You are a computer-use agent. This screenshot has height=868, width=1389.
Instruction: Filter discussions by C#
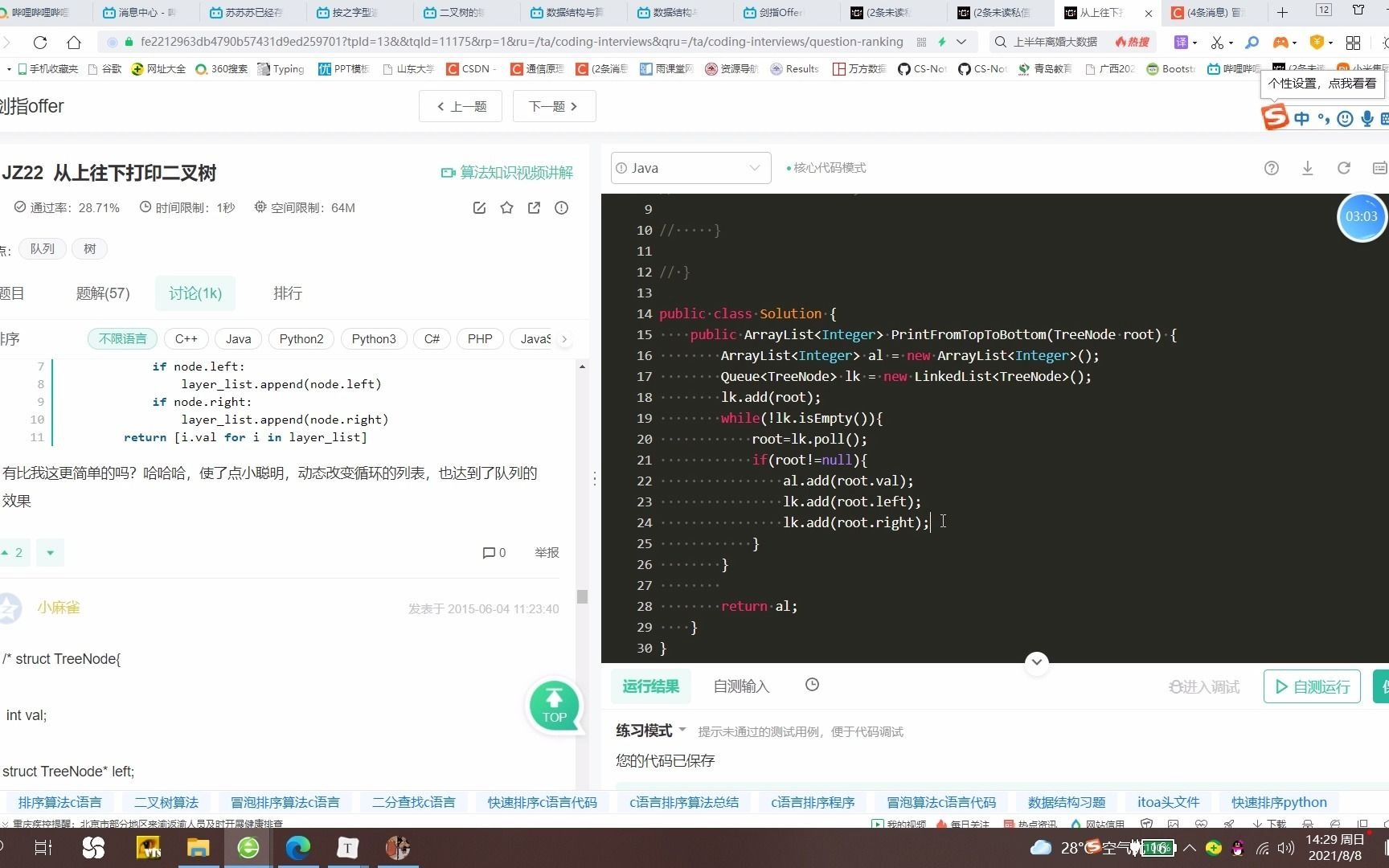pos(432,338)
